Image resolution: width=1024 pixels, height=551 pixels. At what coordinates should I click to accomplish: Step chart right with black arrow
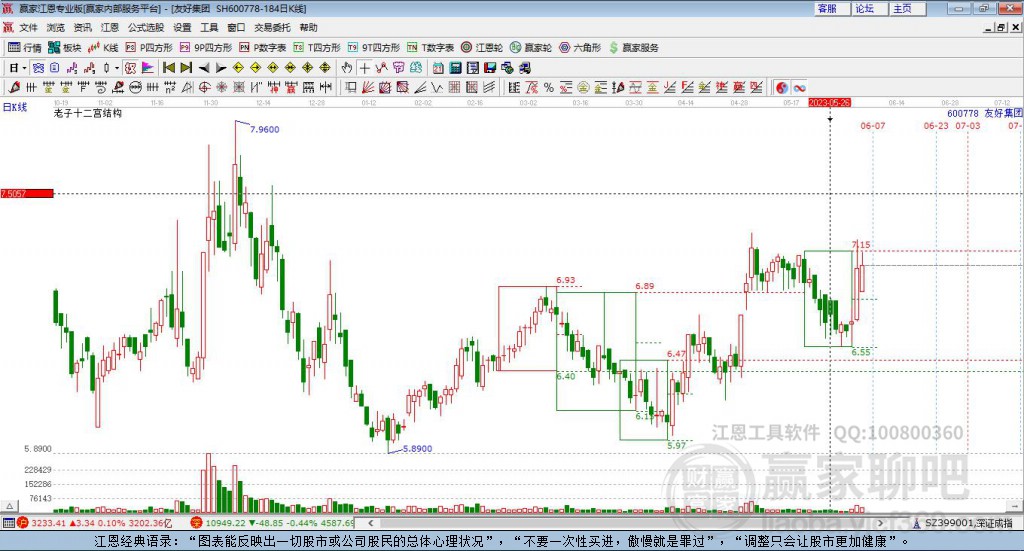pyautogui.click(x=221, y=68)
